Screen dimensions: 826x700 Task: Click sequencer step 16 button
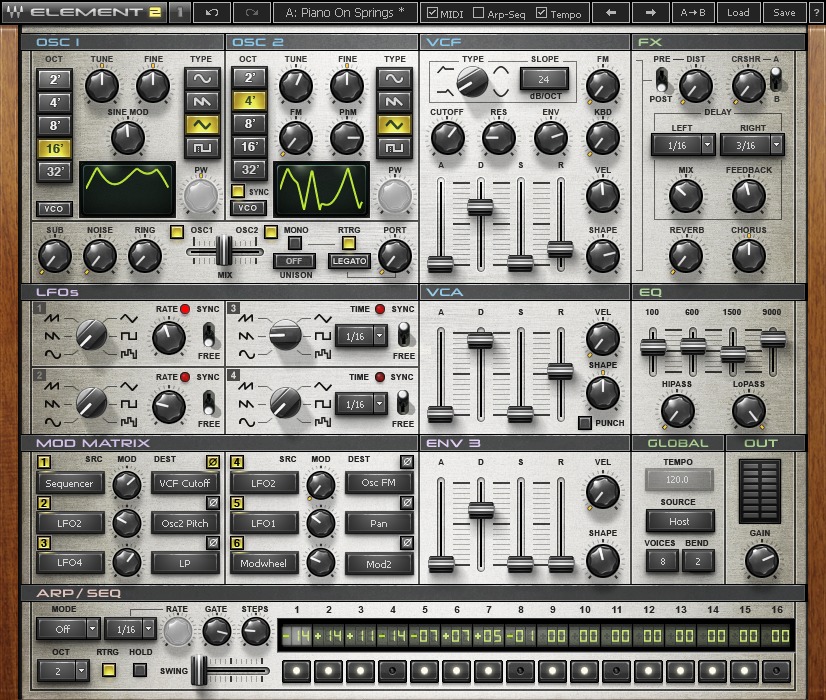point(776,671)
